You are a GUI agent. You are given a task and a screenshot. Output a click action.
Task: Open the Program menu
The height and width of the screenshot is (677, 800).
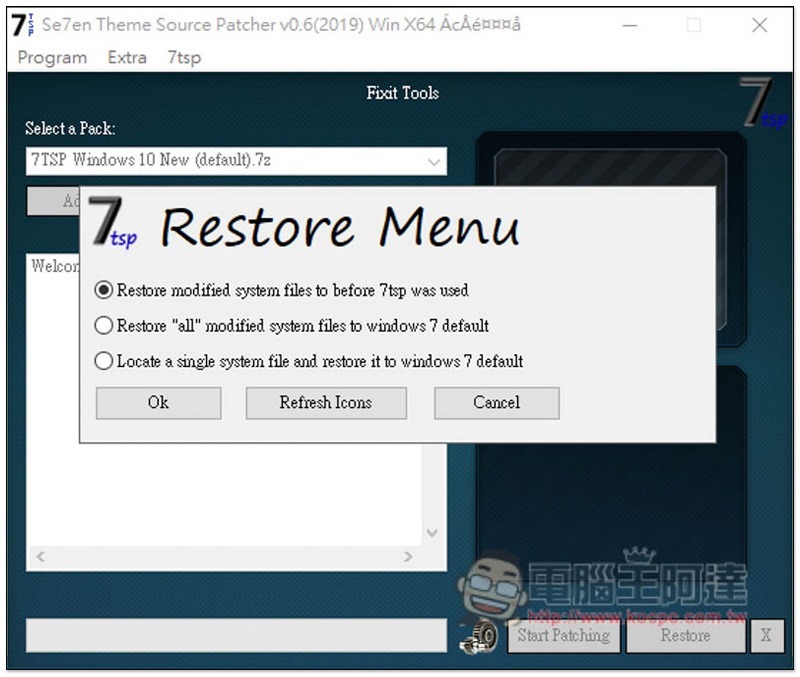coord(52,58)
